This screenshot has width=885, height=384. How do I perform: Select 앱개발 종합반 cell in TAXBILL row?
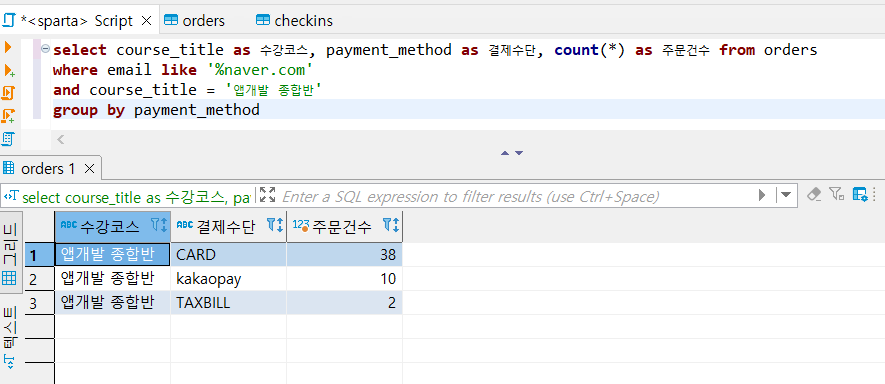(112, 303)
